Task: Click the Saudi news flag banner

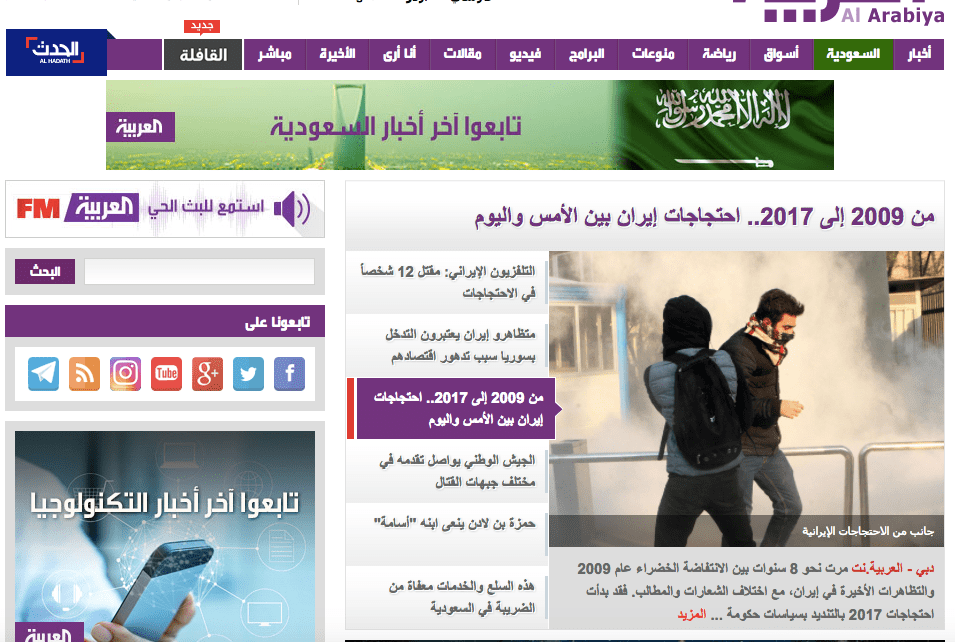Action: click(x=469, y=125)
